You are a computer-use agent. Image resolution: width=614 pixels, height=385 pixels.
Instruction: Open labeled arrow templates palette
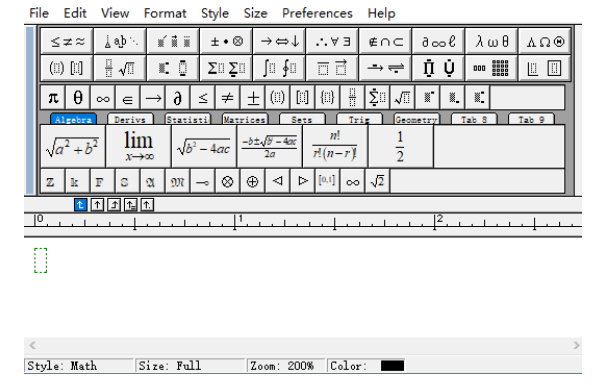385,68
